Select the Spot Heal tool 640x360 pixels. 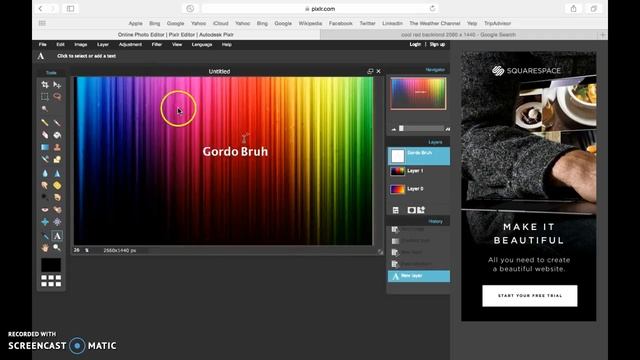coord(57,209)
